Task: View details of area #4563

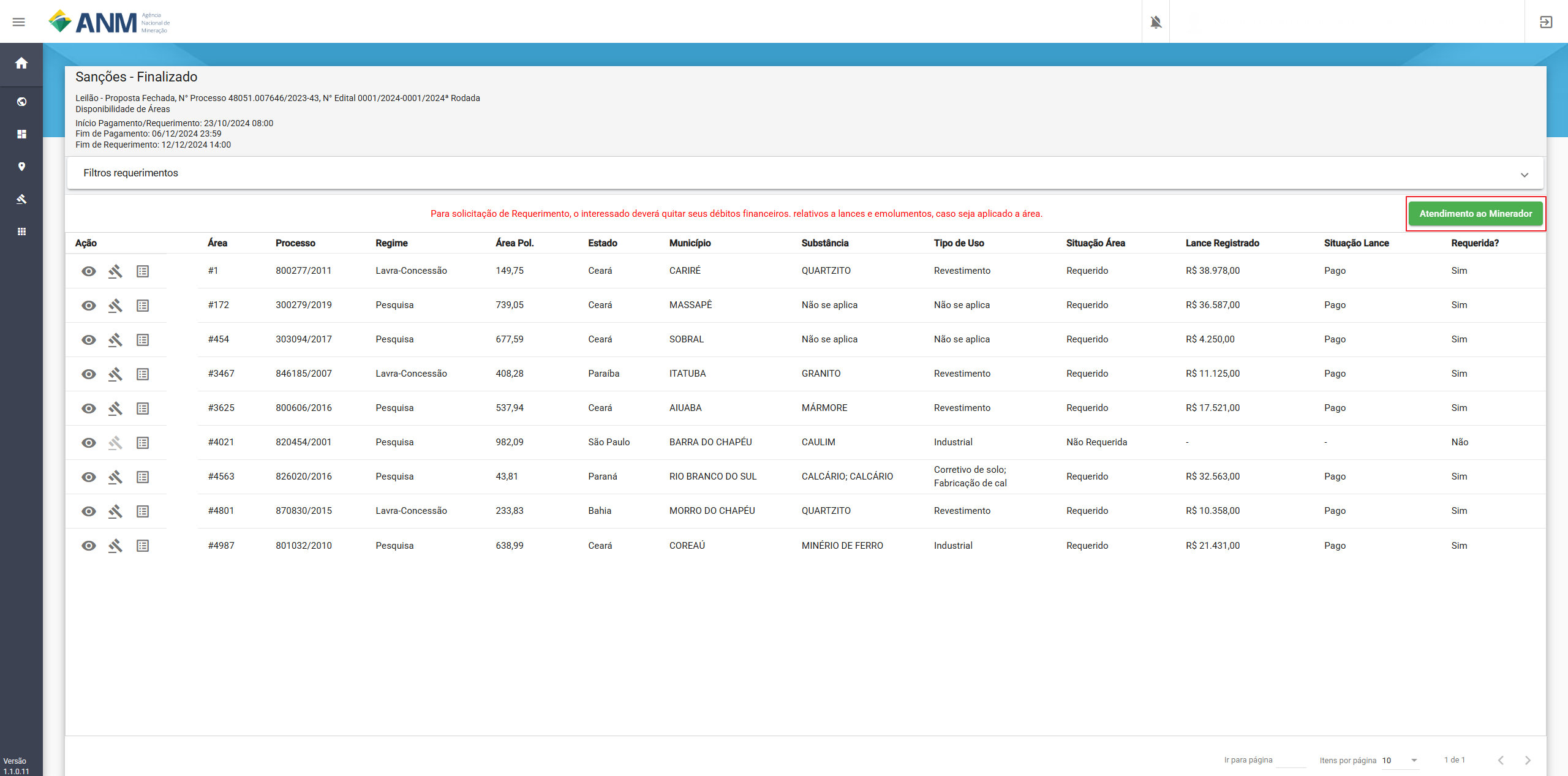Action: pyautogui.click(x=89, y=477)
